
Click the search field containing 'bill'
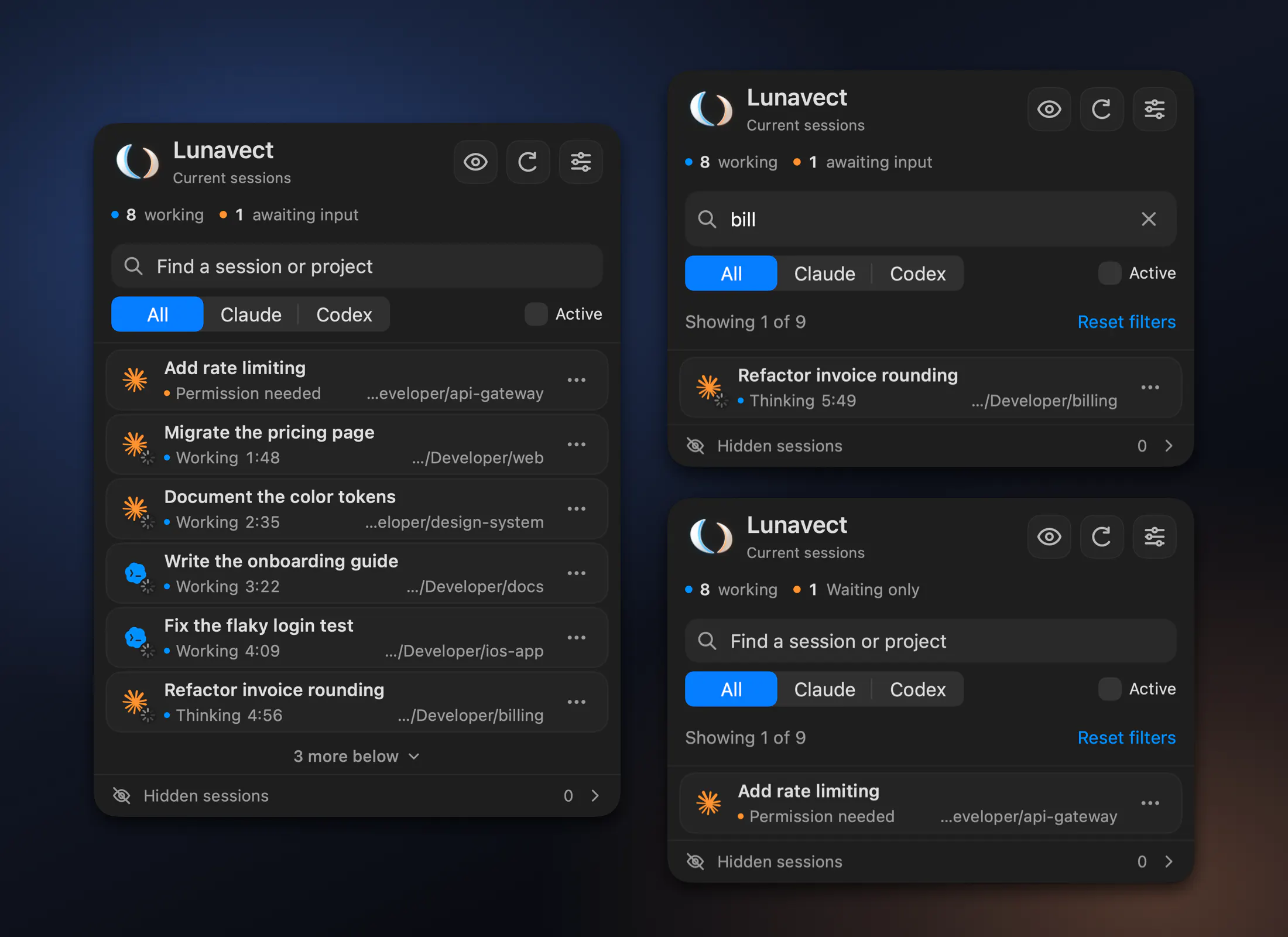click(x=930, y=220)
